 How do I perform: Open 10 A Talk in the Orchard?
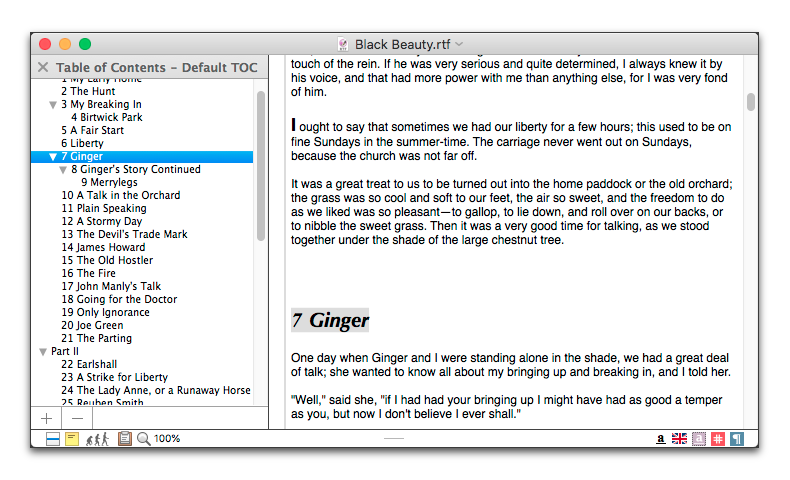point(121,195)
